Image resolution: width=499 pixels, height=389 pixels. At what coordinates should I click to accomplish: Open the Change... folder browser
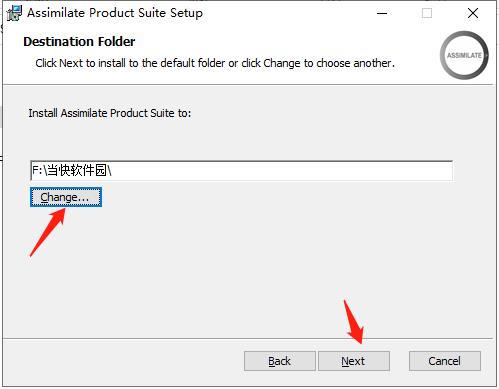click(66, 197)
